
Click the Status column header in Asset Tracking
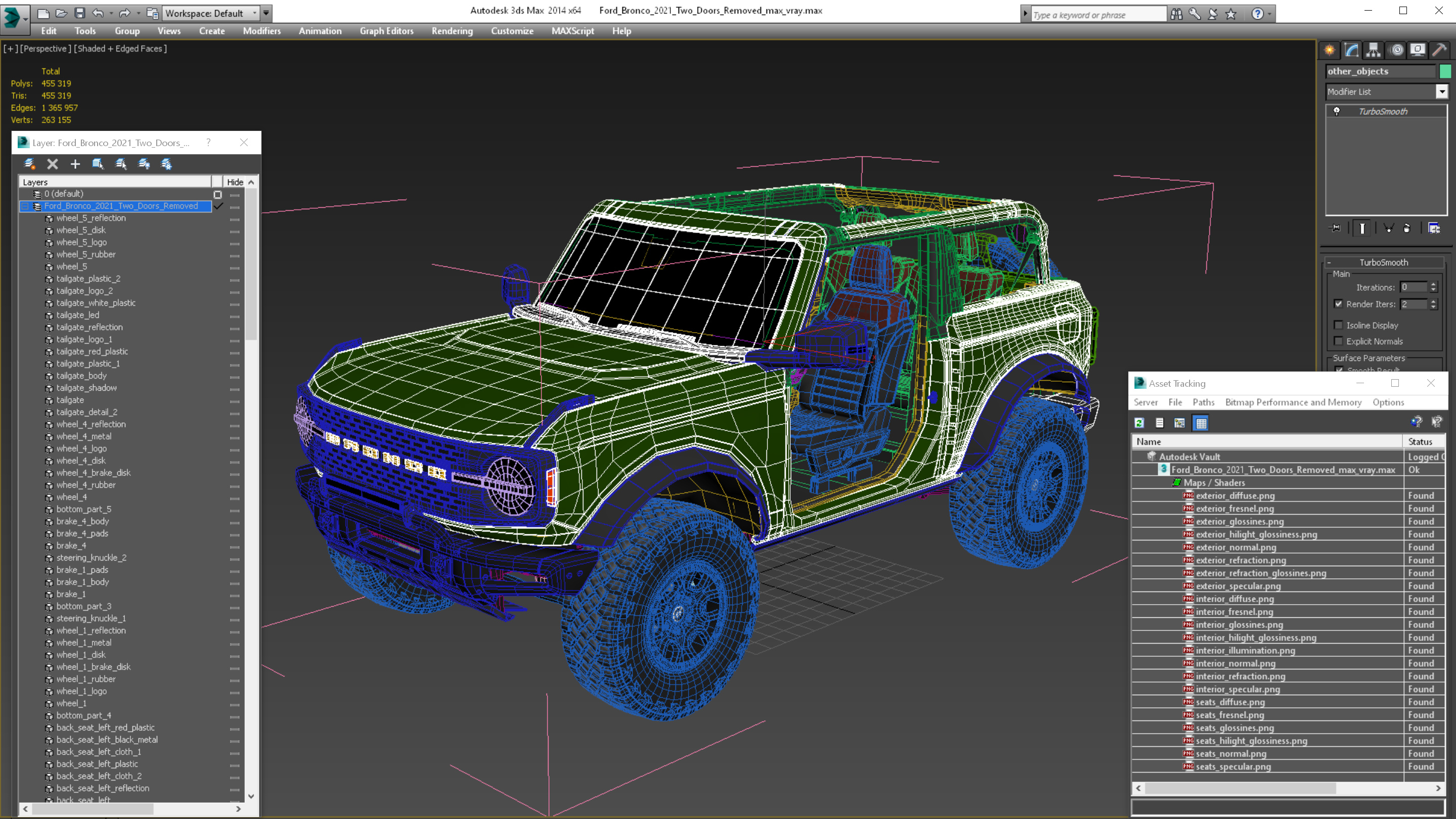coord(1424,442)
